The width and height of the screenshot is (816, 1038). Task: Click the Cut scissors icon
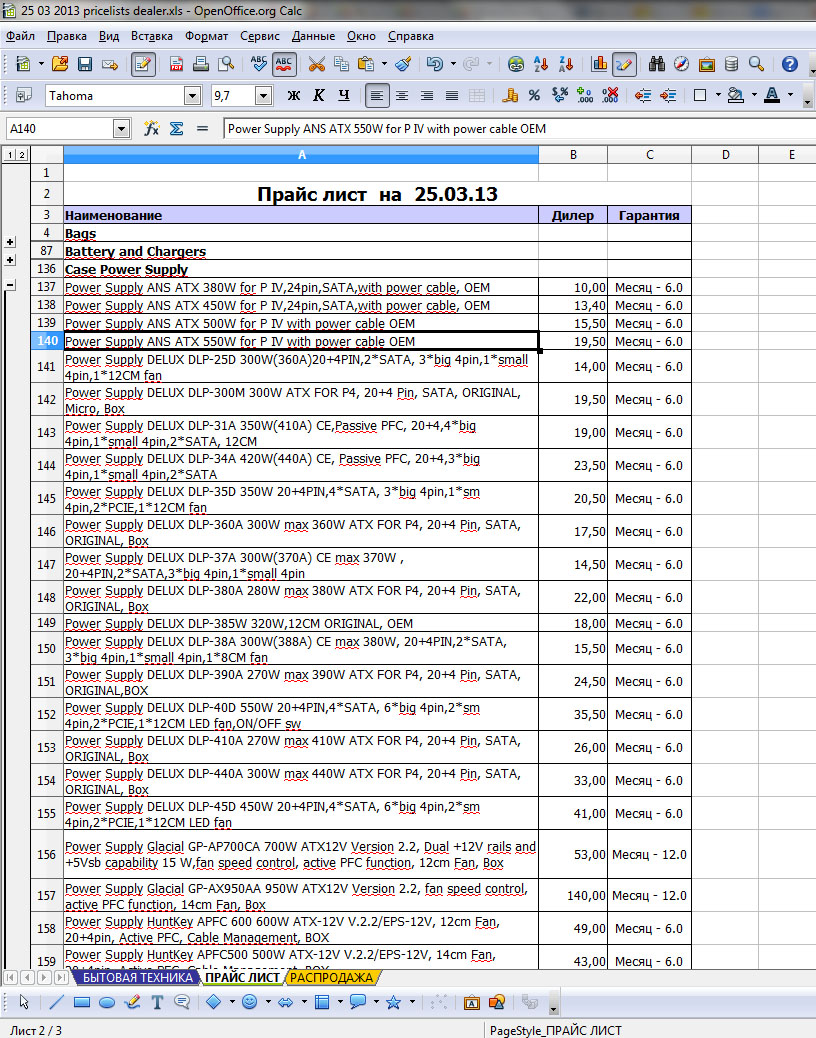316,64
